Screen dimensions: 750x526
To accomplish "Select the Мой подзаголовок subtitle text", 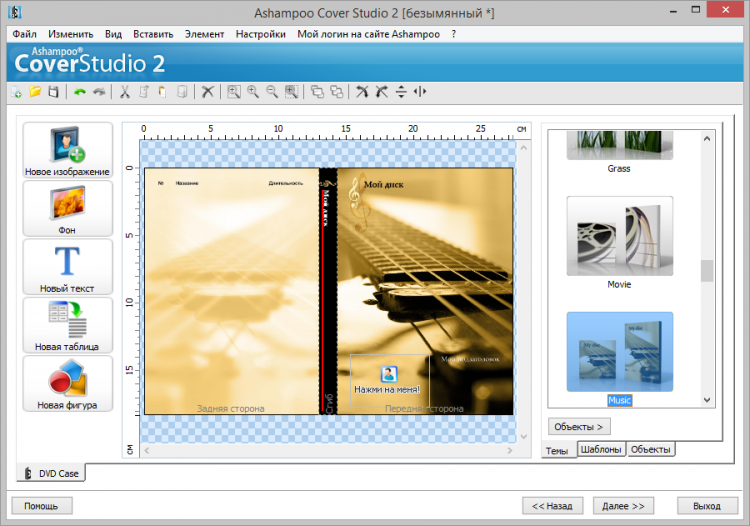I will [470, 359].
